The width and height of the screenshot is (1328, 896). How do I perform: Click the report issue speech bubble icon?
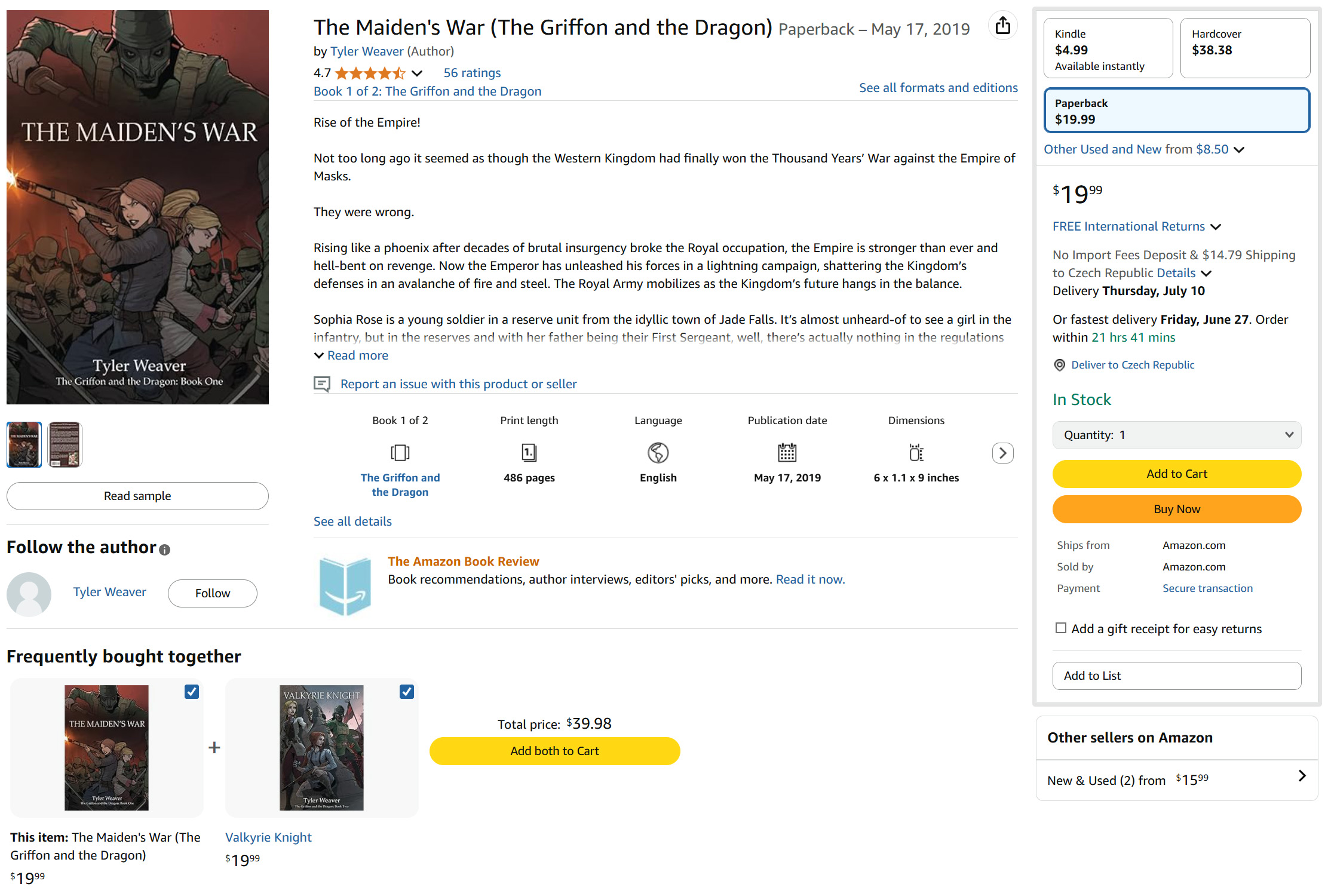(x=322, y=384)
